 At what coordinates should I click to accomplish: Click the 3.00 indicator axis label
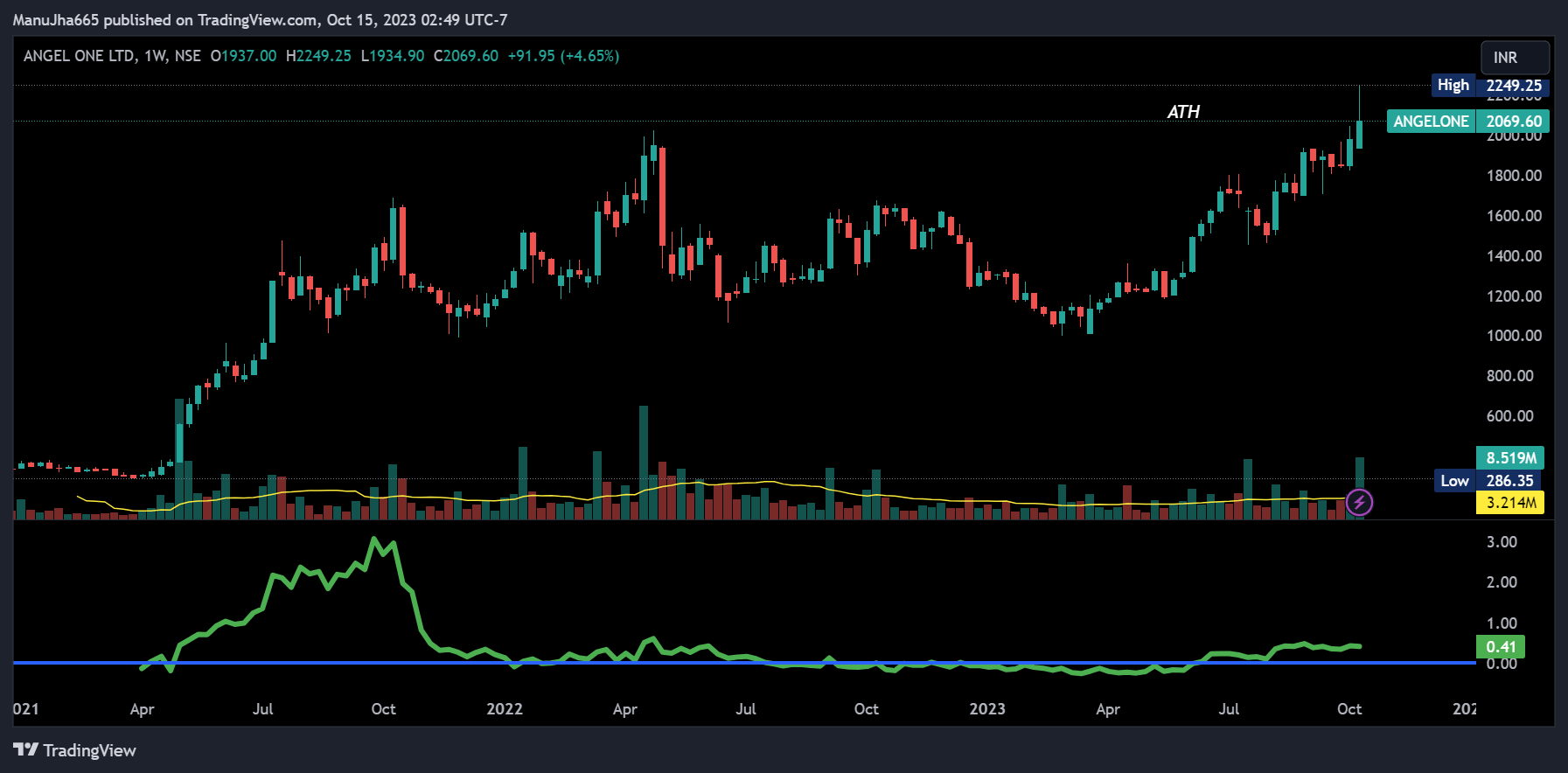click(x=1502, y=542)
